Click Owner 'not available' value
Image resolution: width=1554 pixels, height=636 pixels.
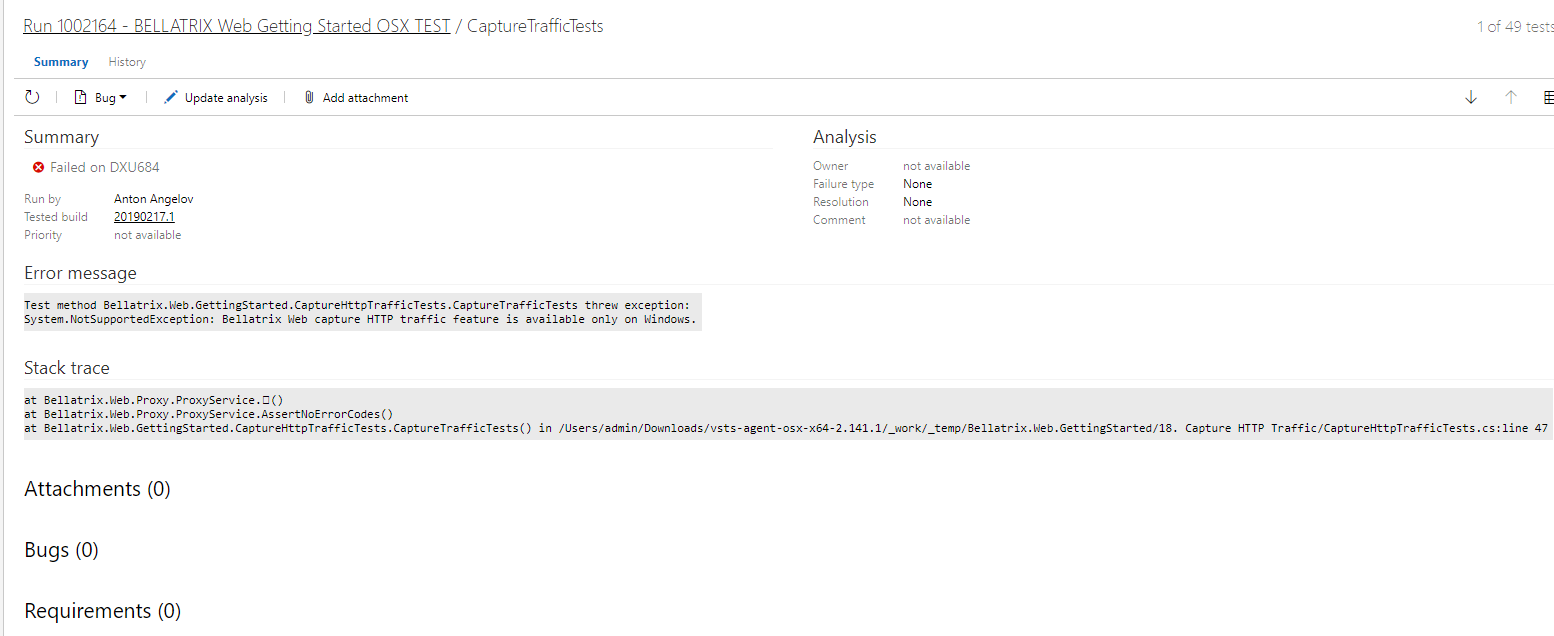(x=936, y=166)
